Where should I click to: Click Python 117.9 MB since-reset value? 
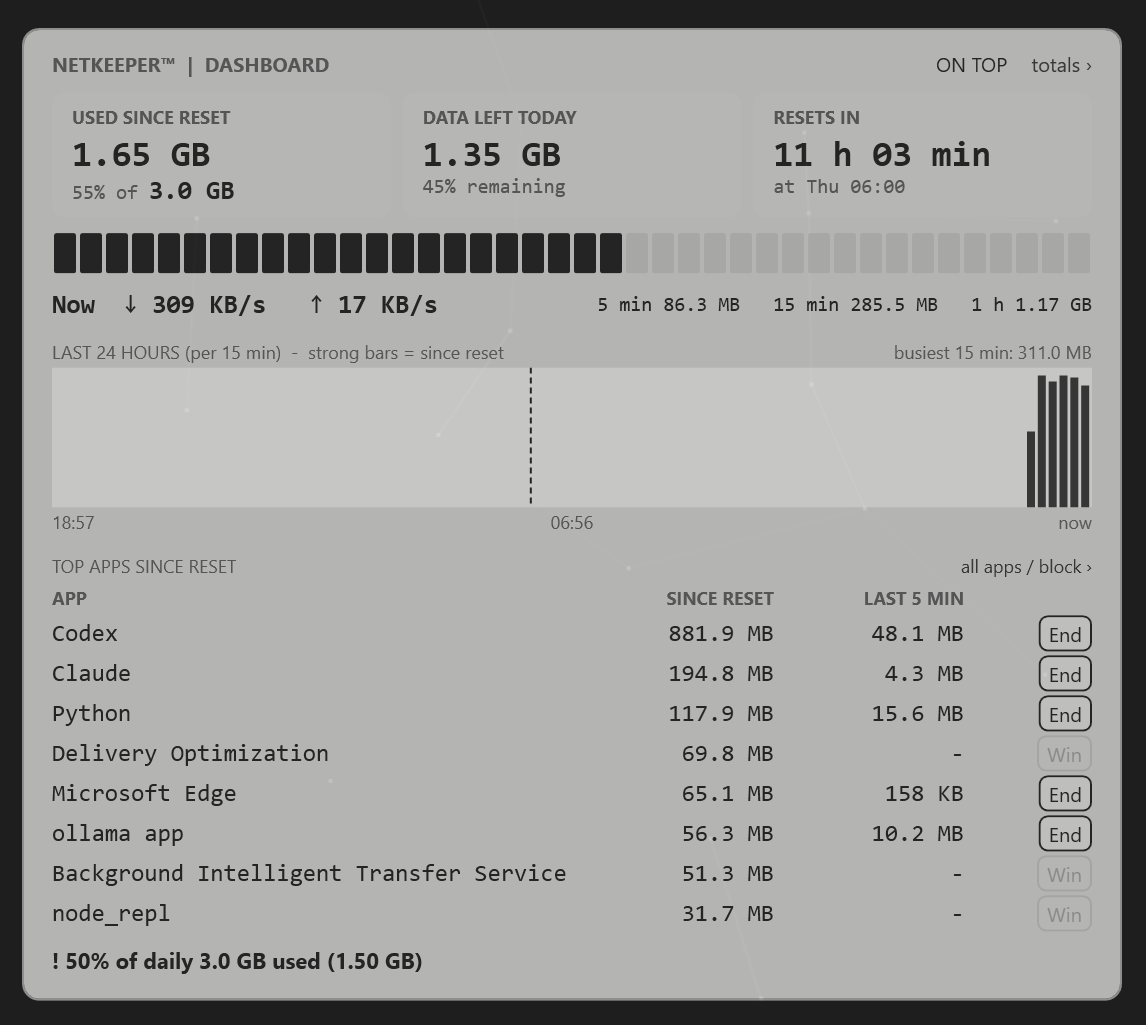pyautogui.click(x=721, y=714)
